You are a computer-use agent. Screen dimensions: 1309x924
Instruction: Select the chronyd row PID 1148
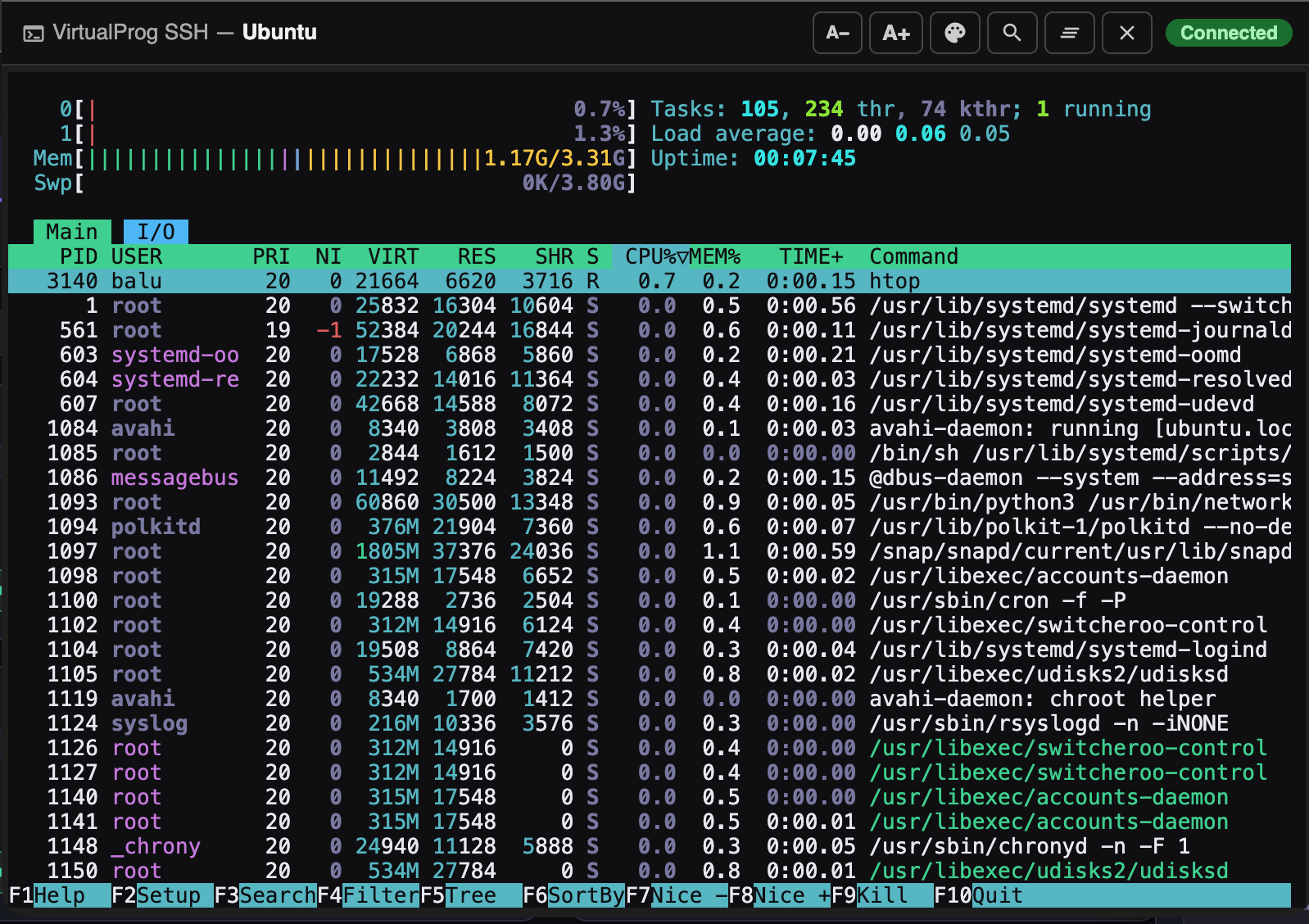[x=650, y=846]
